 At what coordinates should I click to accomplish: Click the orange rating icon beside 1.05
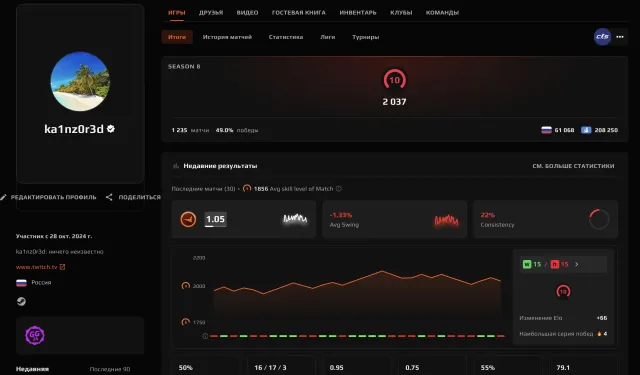tap(188, 219)
